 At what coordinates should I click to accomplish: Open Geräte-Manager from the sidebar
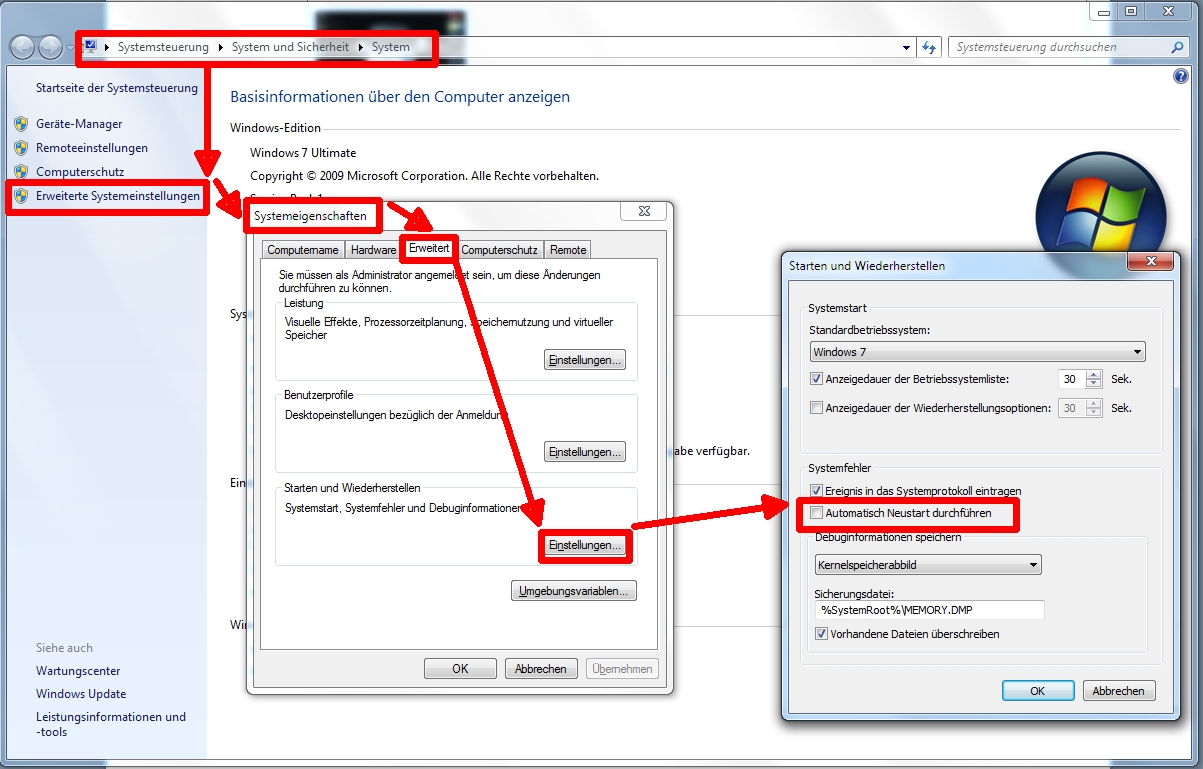[79, 124]
